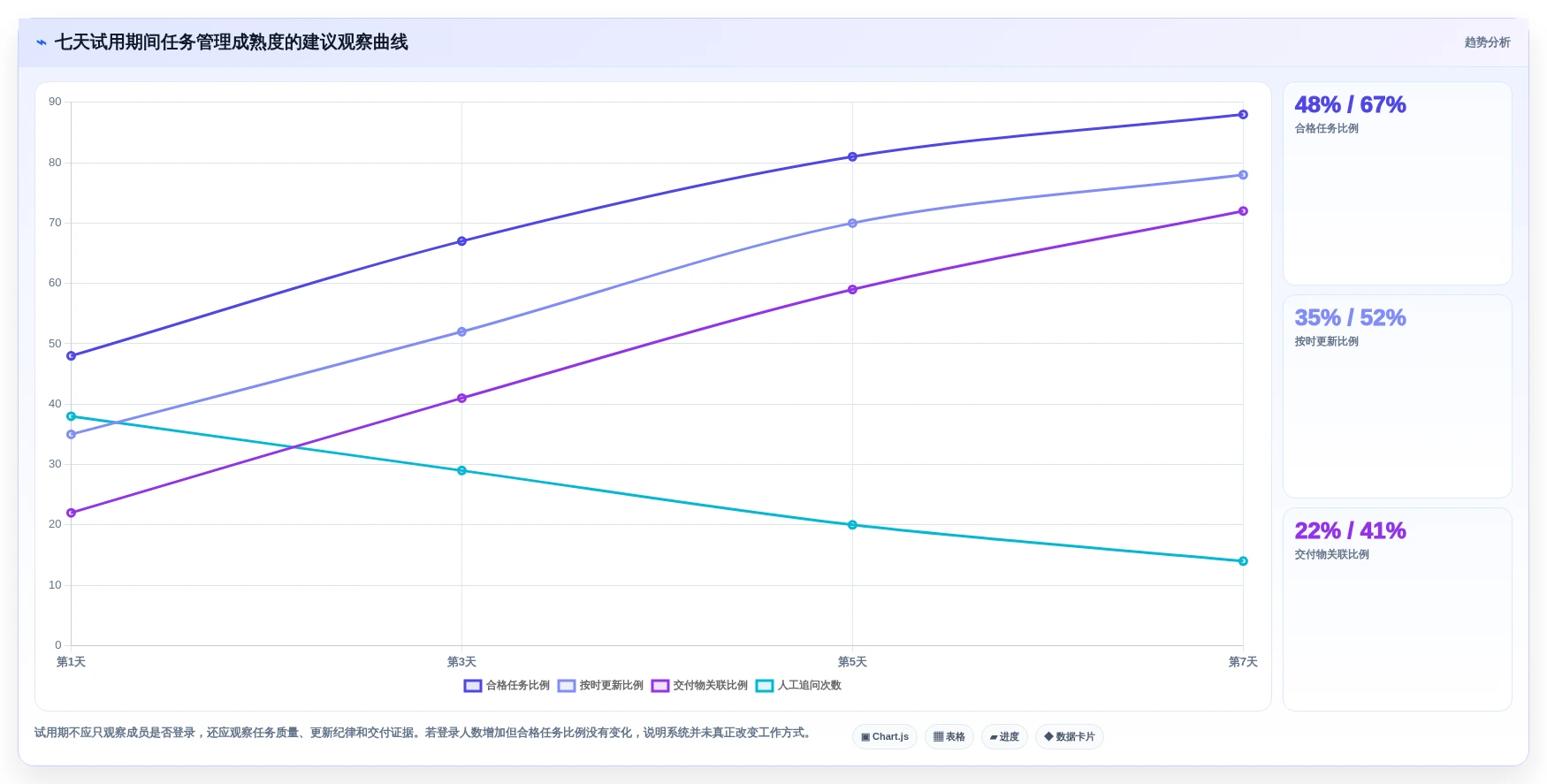The image size is (1547, 784).
Task: Click the 按时更新比例 data point at 第5天
Action: [x=852, y=224]
